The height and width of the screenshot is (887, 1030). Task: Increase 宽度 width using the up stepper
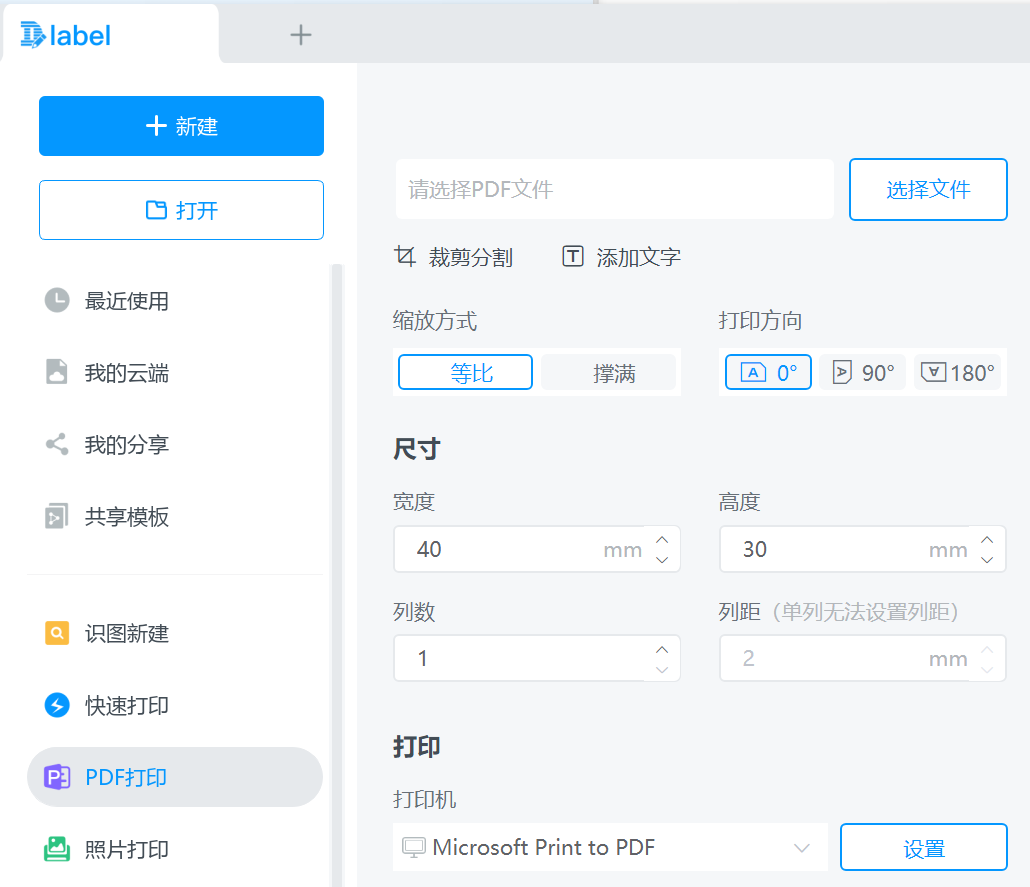pyautogui.click(x=661, y=539)
